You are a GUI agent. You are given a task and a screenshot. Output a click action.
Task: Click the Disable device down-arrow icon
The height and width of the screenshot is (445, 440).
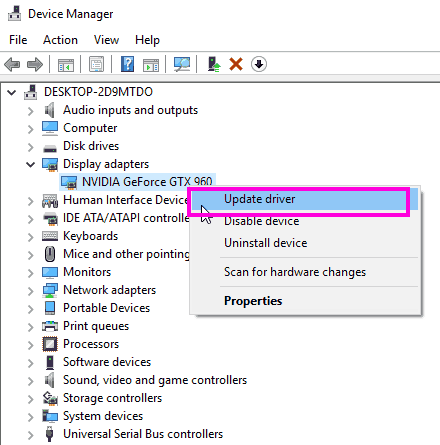click(259, 64)
